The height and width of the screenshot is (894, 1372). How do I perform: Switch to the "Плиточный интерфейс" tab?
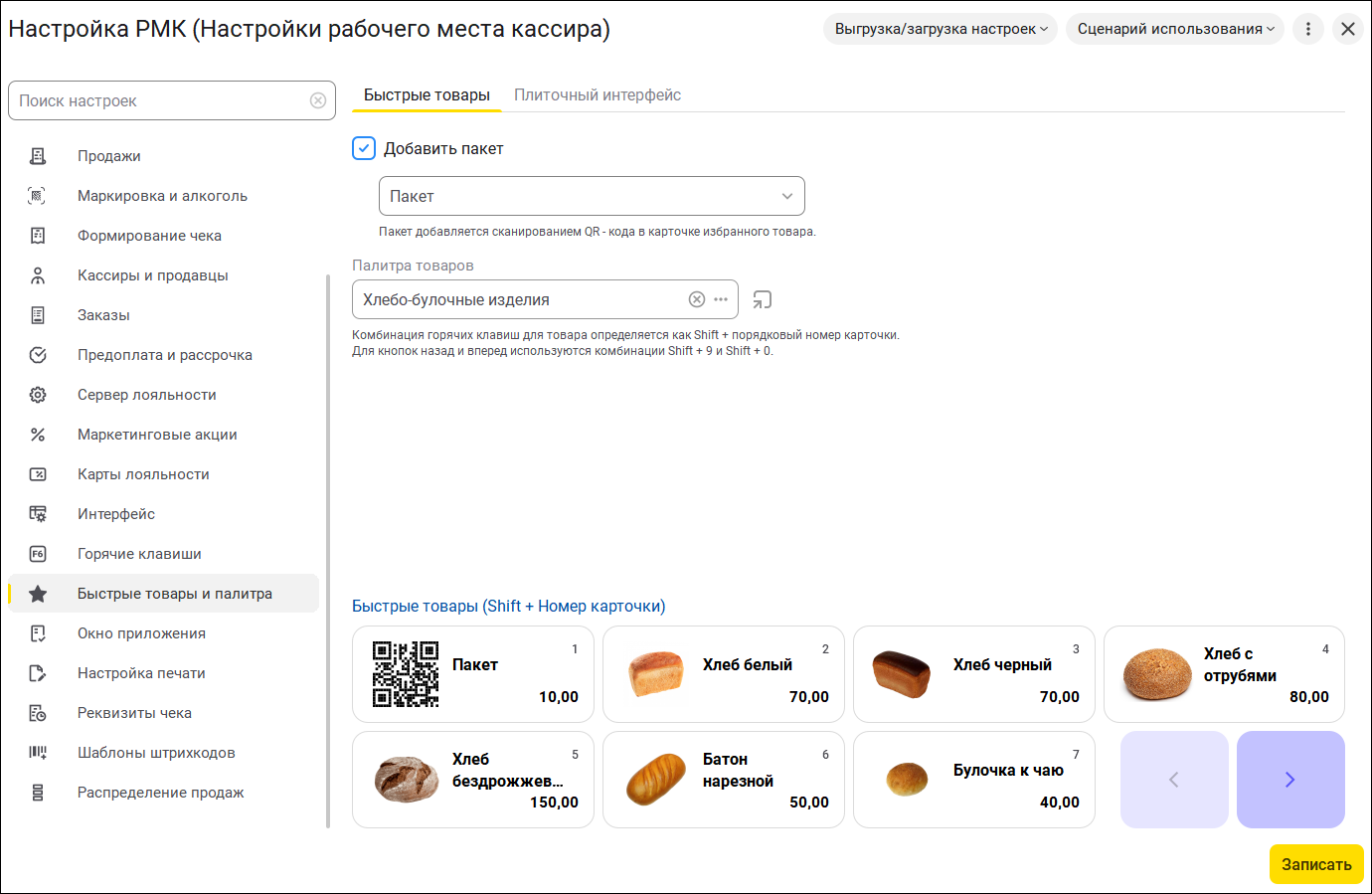[x=598, y=95]
